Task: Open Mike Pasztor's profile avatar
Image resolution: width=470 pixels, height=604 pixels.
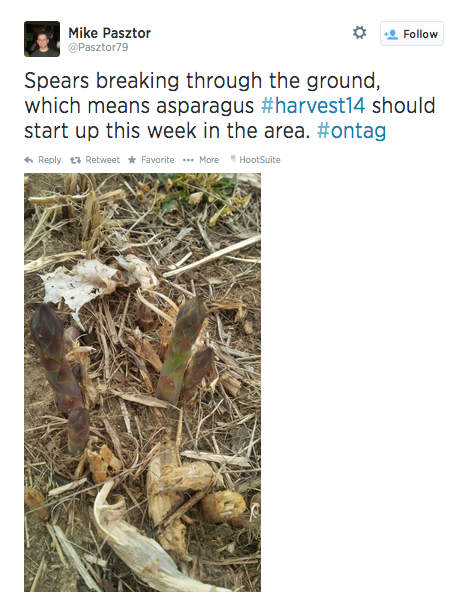Action: 42,39
